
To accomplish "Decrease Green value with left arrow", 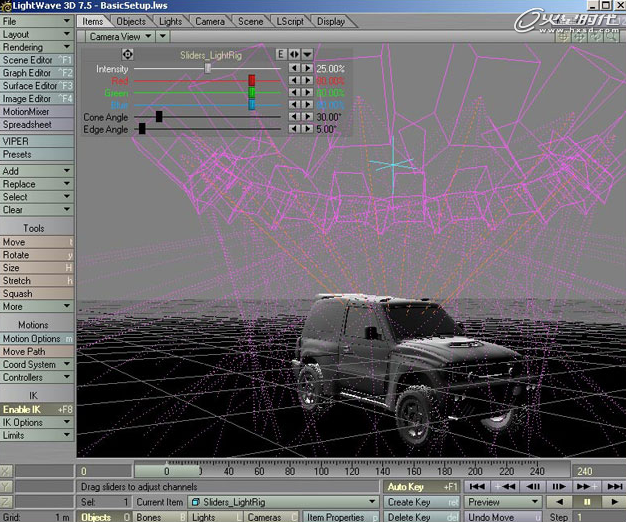I will pos(294,93).
